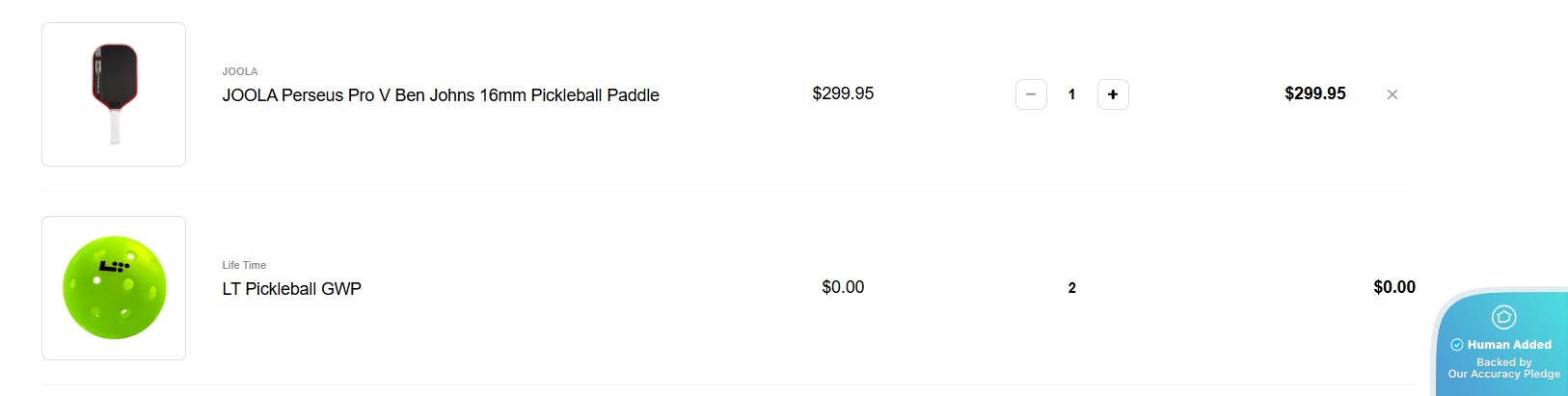
Task: Click the JOOLA brand label
Action: pyautogui.click(x=240, y=71)
